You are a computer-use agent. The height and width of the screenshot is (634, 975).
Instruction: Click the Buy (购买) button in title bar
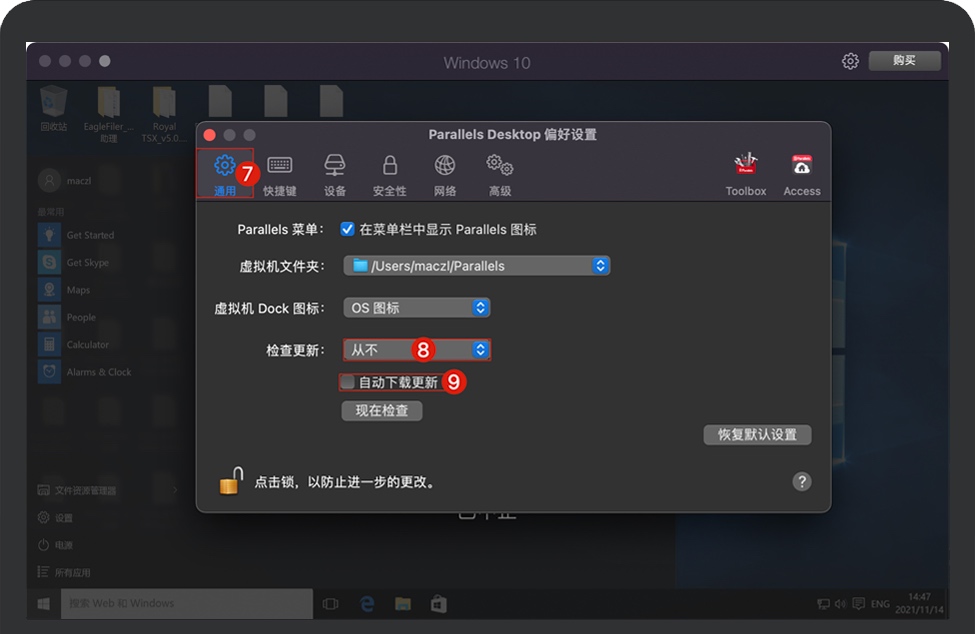pyautogui.click(x=904, y=60)
